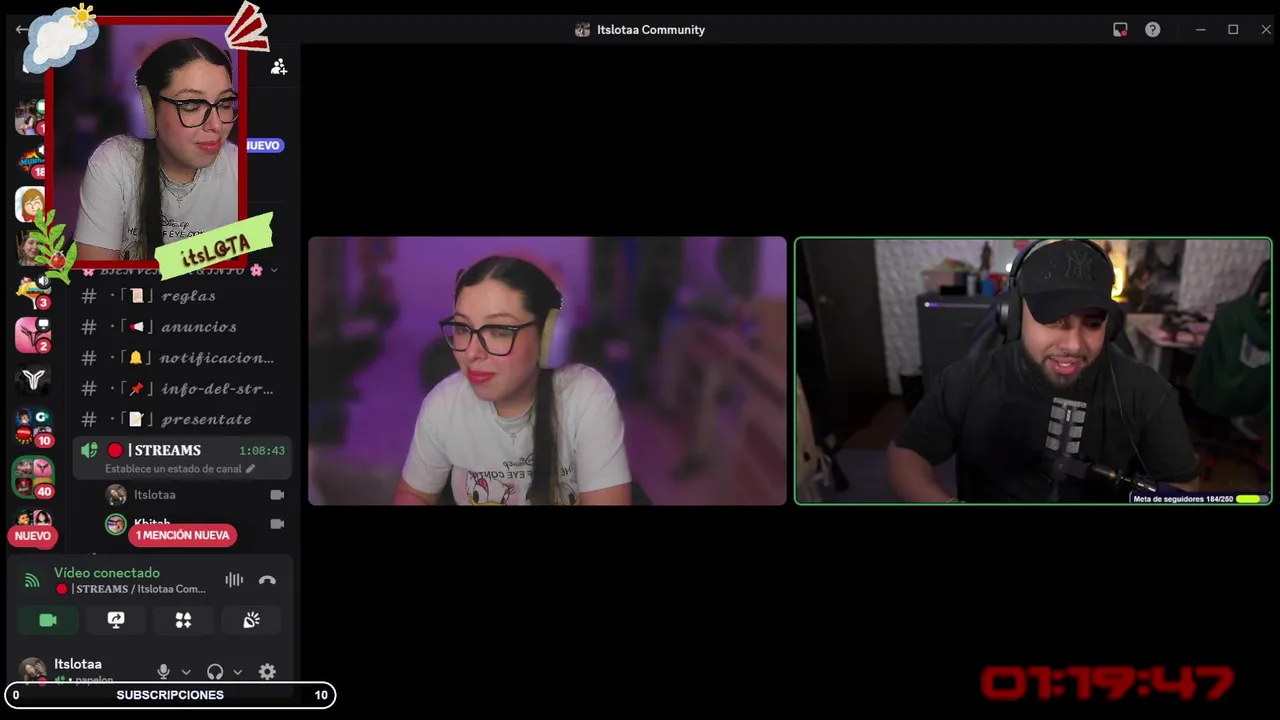Open the cartoon girl avatar server icon
This screenshot has width=1280, height=720.
point(30,204)
